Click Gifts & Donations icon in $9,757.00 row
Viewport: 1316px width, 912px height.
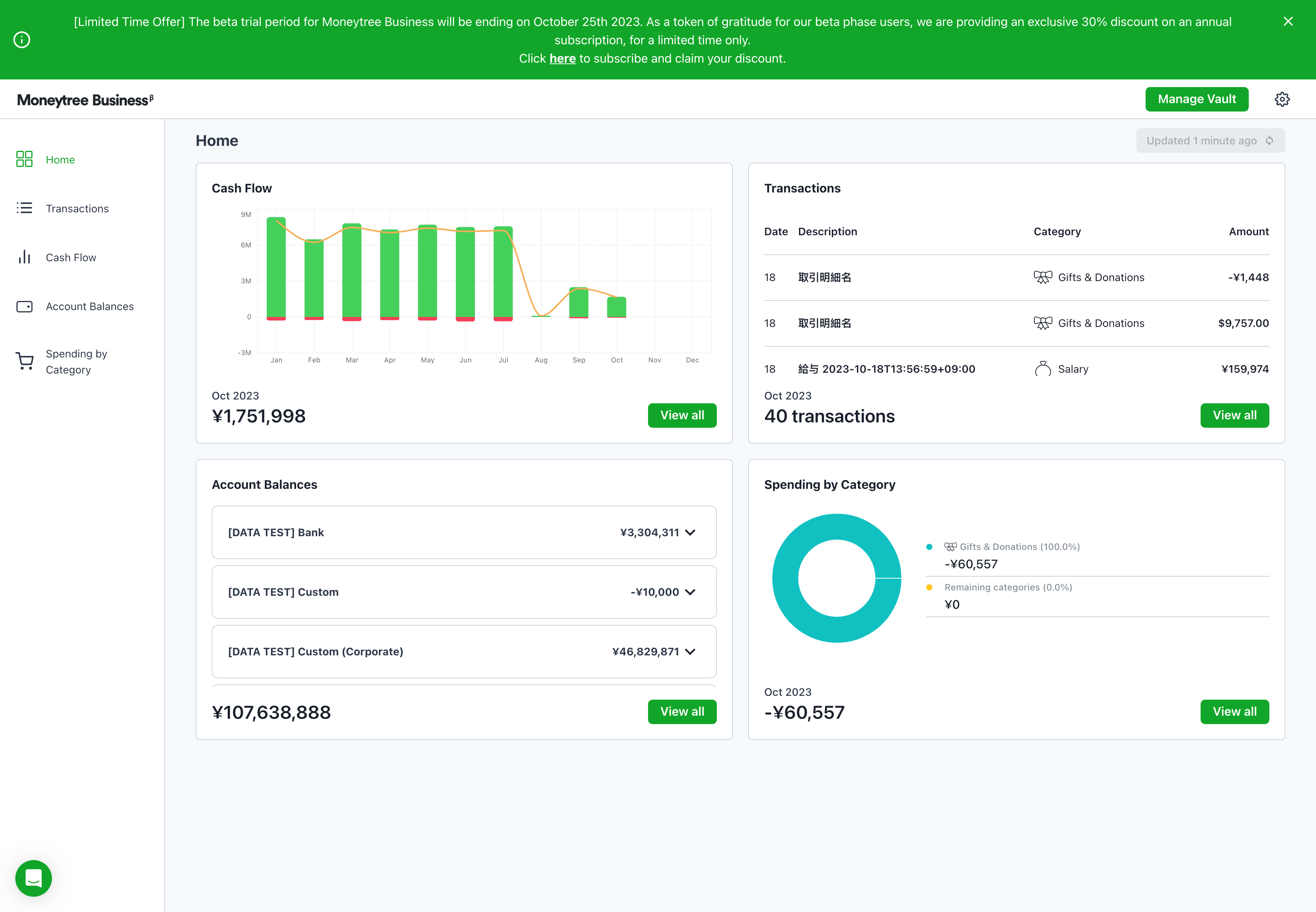(1043, 323)
